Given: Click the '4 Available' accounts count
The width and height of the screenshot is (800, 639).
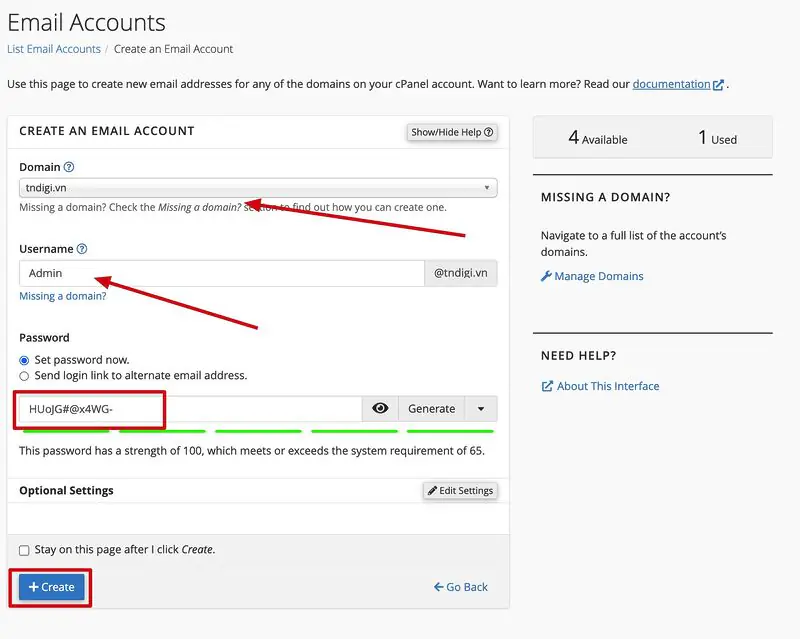Looking at the screenshot, I should tap(598, 138).
